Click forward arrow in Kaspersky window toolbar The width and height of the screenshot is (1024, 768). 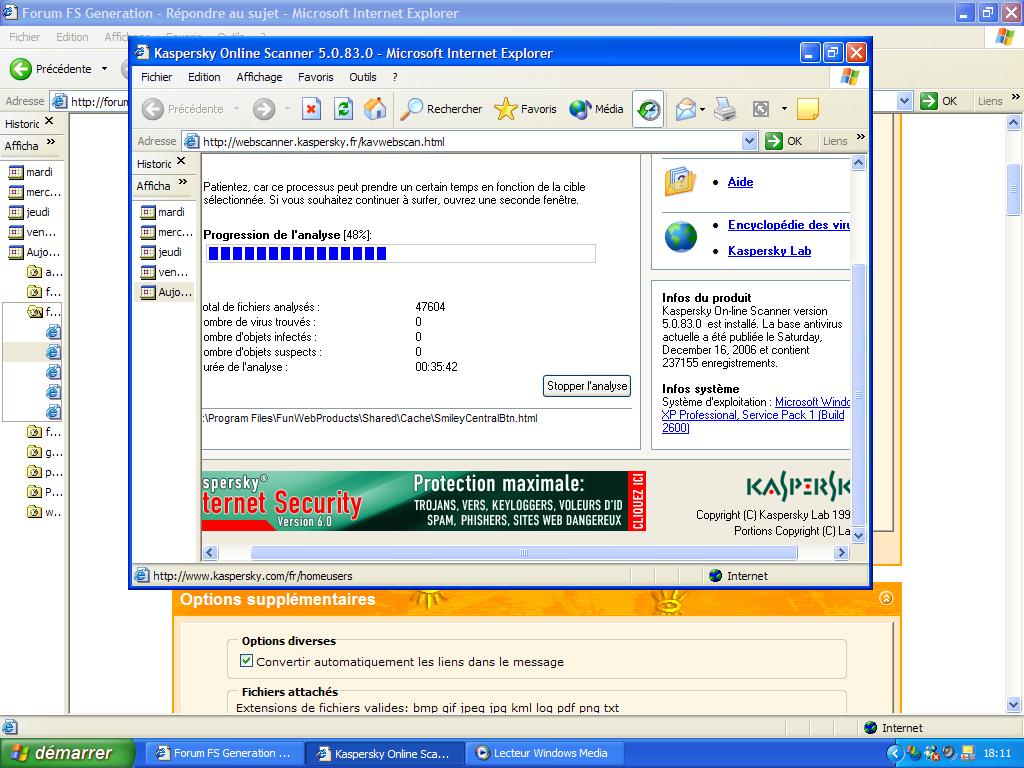pyautogui.click(x=264, y=109)
